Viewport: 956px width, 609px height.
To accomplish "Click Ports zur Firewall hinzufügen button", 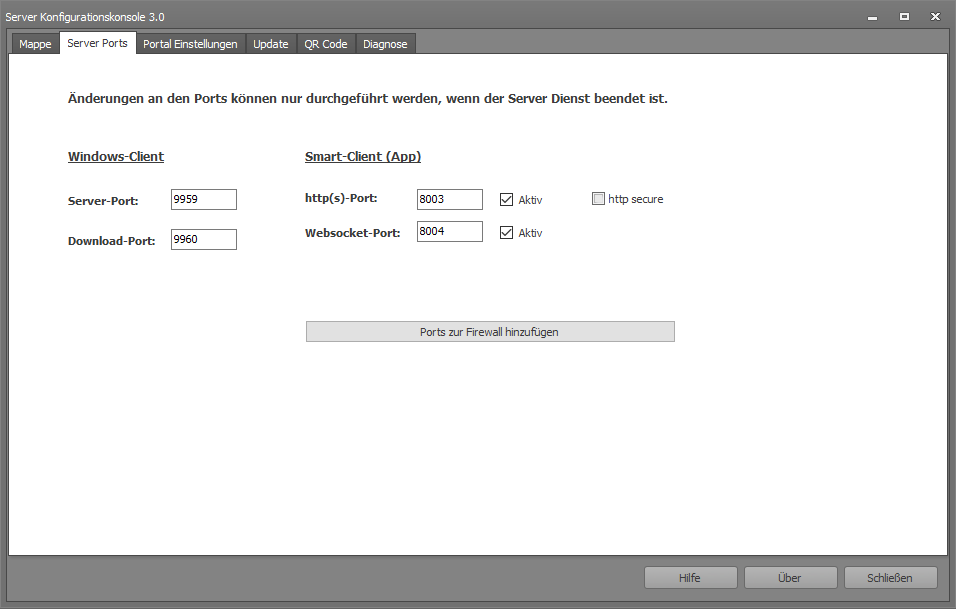I will (490, 332).
